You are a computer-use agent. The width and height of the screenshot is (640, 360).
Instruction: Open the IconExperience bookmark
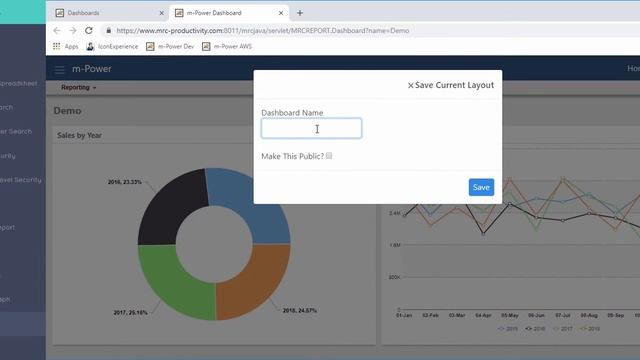(x=112, y=47)
